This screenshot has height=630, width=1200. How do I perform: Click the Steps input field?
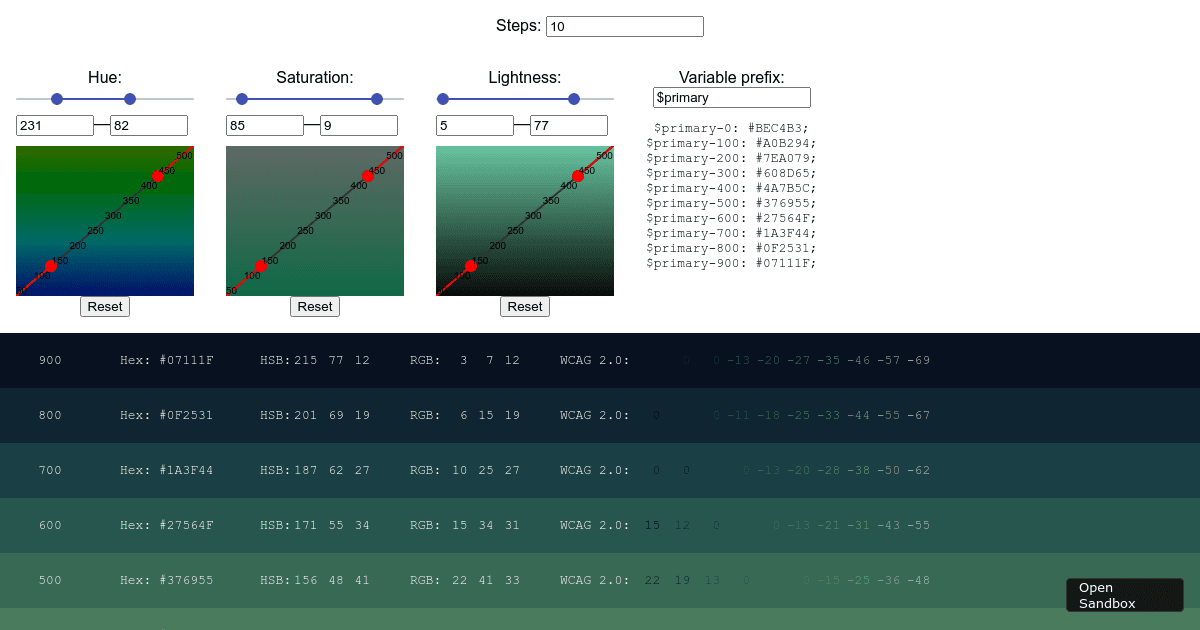click(x=624, y=26)
